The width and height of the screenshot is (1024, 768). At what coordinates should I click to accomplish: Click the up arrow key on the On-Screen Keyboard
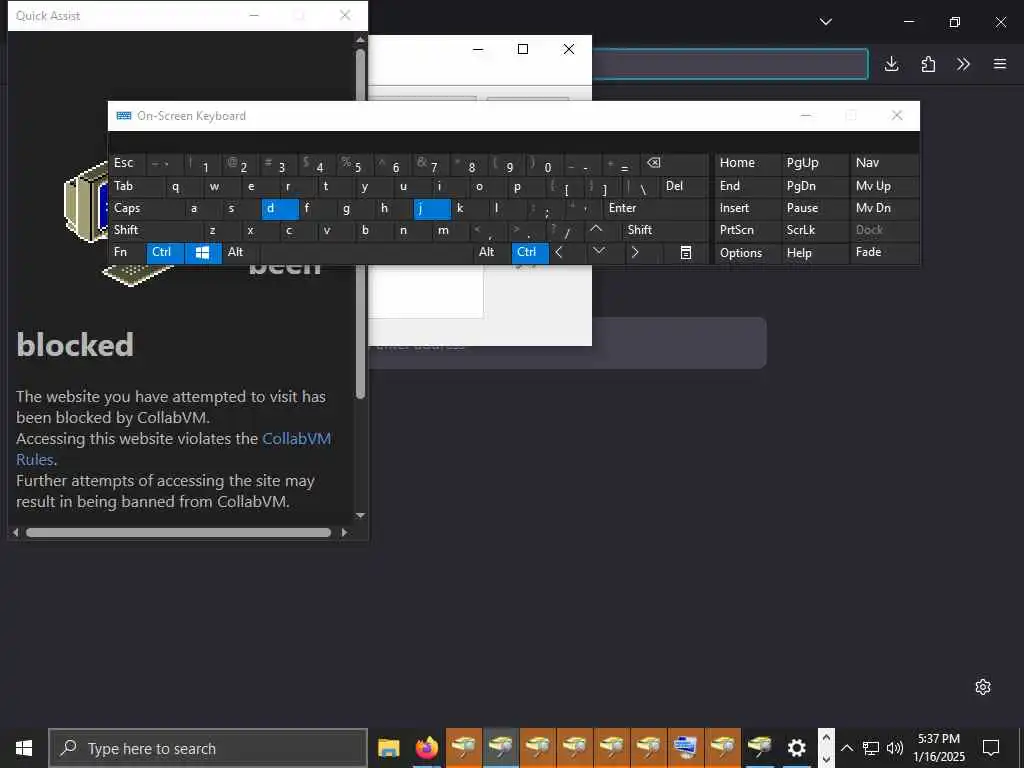click(596, 230)
